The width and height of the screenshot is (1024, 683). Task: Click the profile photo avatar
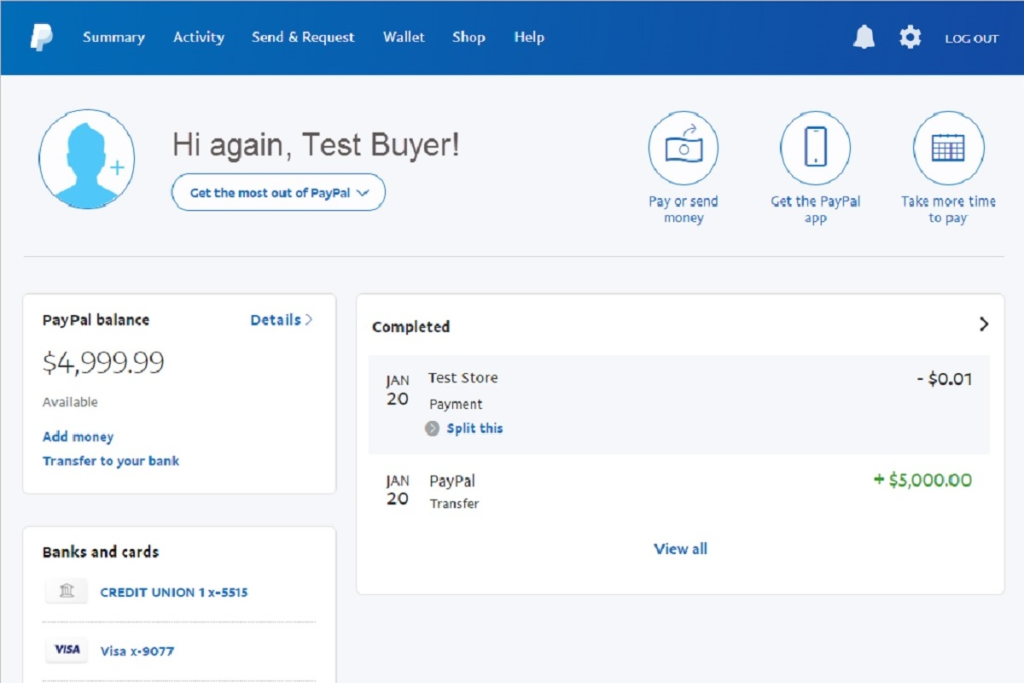coord(87,159)
